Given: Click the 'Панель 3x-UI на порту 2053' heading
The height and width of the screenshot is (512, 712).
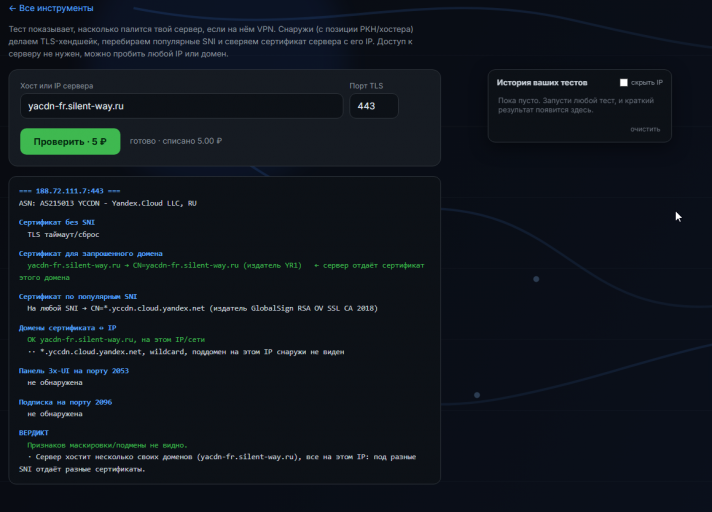Looking at the screenshot, I should (x=74, y=371).
